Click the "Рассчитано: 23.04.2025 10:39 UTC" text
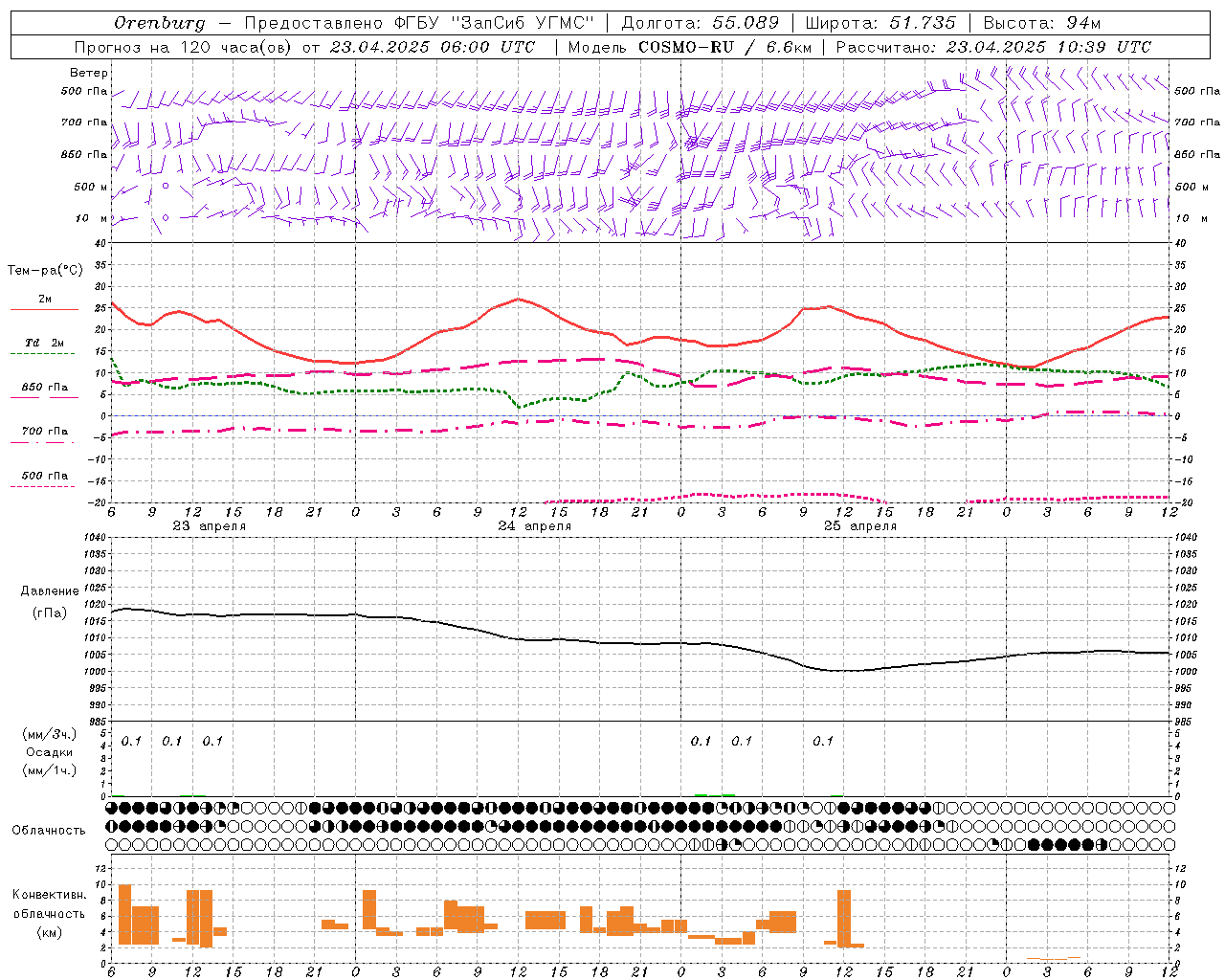The image size is (1225, 980). [993, 47]
